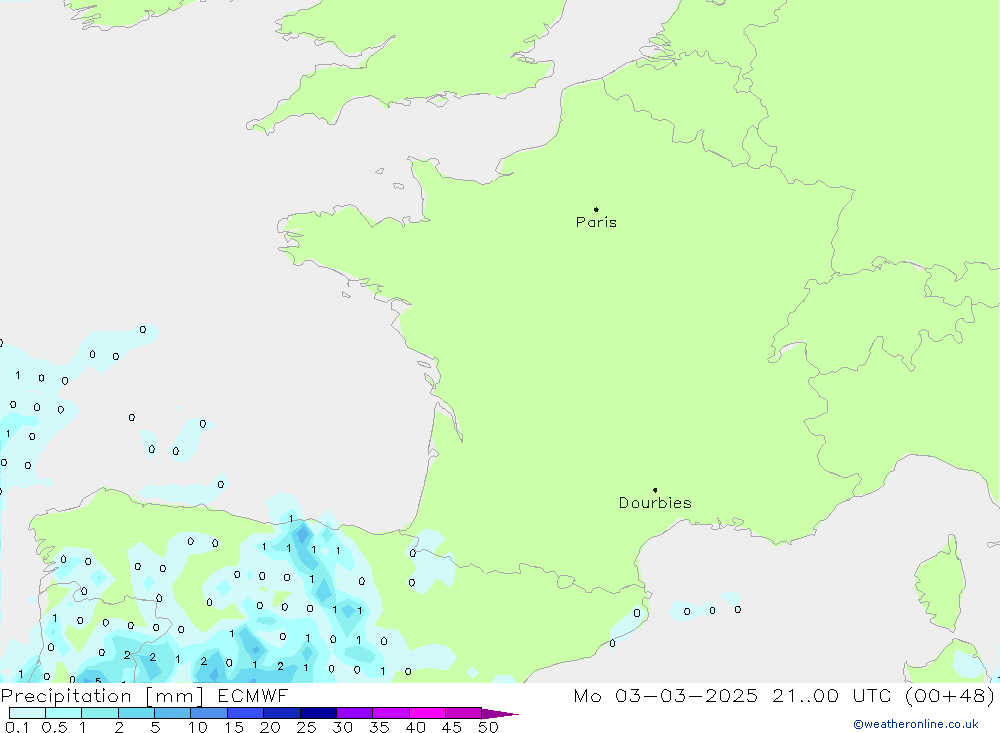Click the '0.1' legend scale label
Image resolution: width=1000 pixels, height=733 pixels.
[x=17, y=727]
